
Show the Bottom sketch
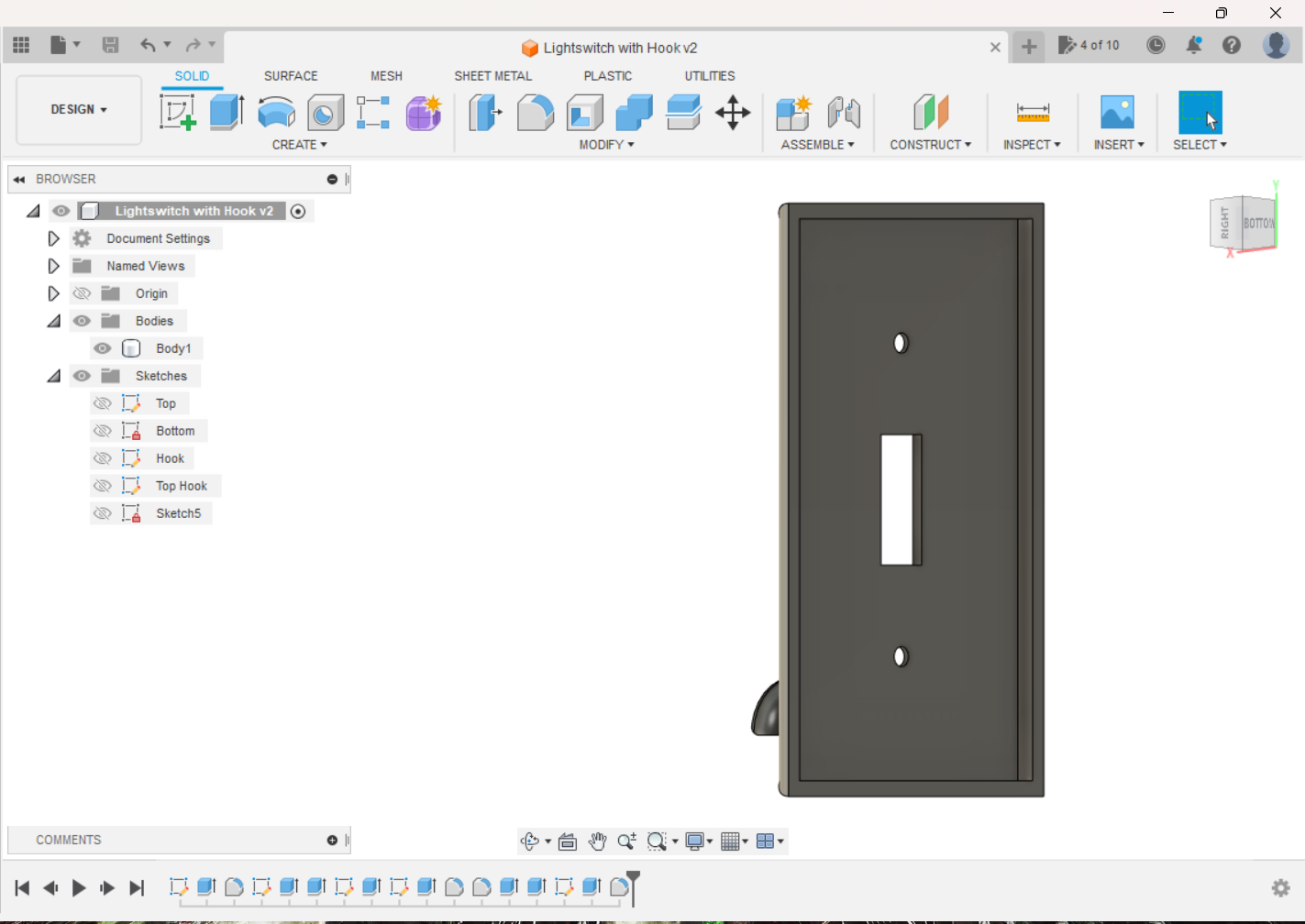click(x=103, y=431)
